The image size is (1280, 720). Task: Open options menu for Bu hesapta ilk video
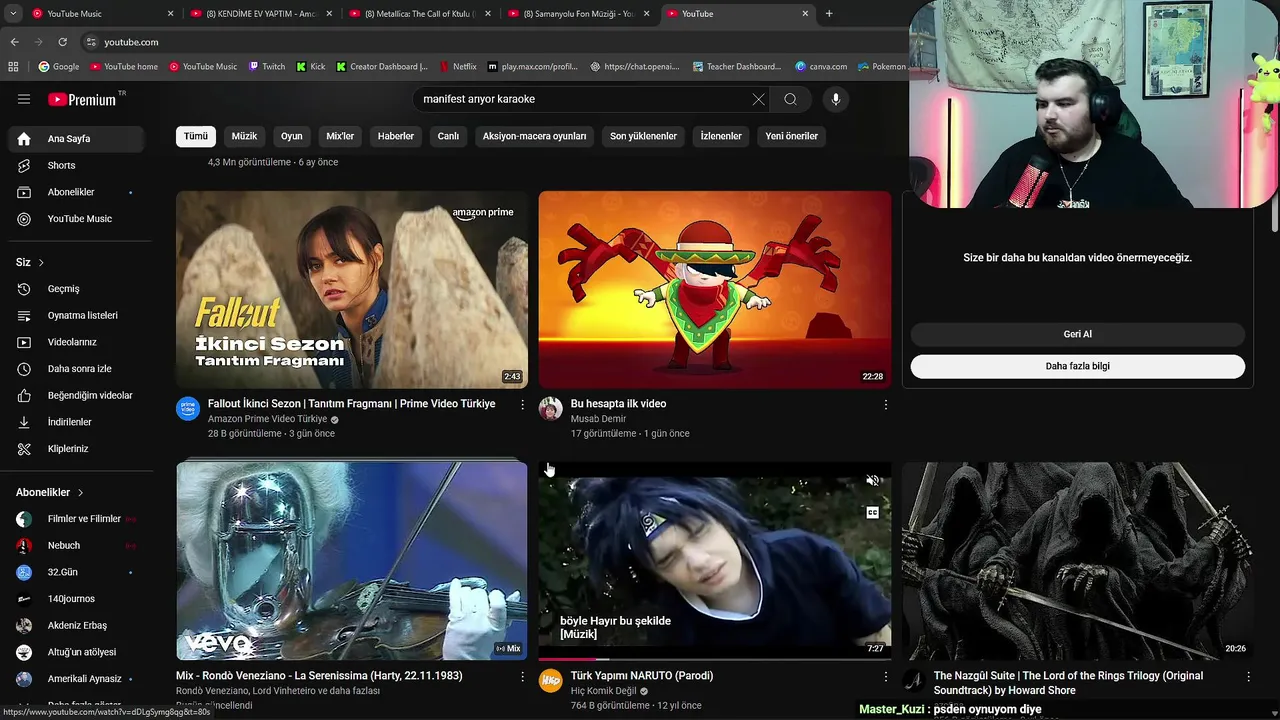[885, 405]
